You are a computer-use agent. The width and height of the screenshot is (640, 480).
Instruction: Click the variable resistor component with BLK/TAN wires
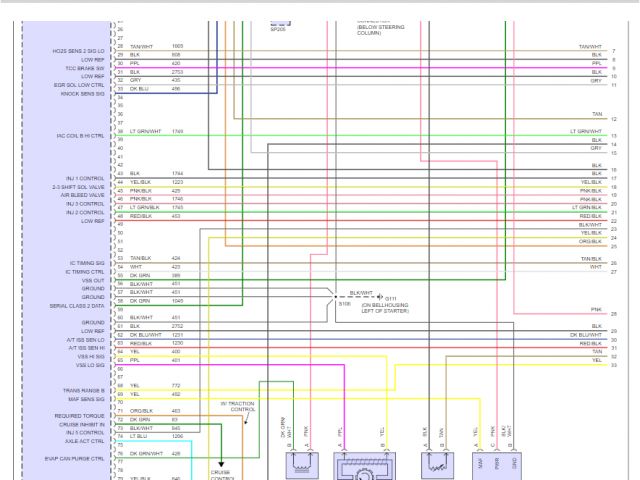[436, 466]
